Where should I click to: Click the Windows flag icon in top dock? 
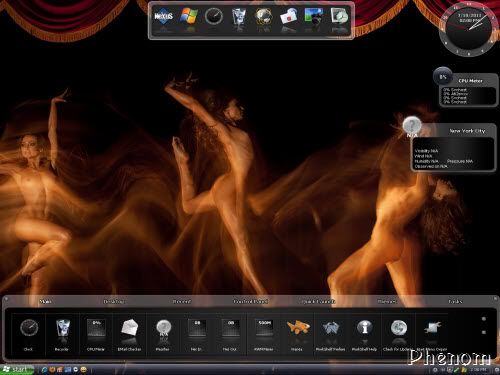point(189,16)
